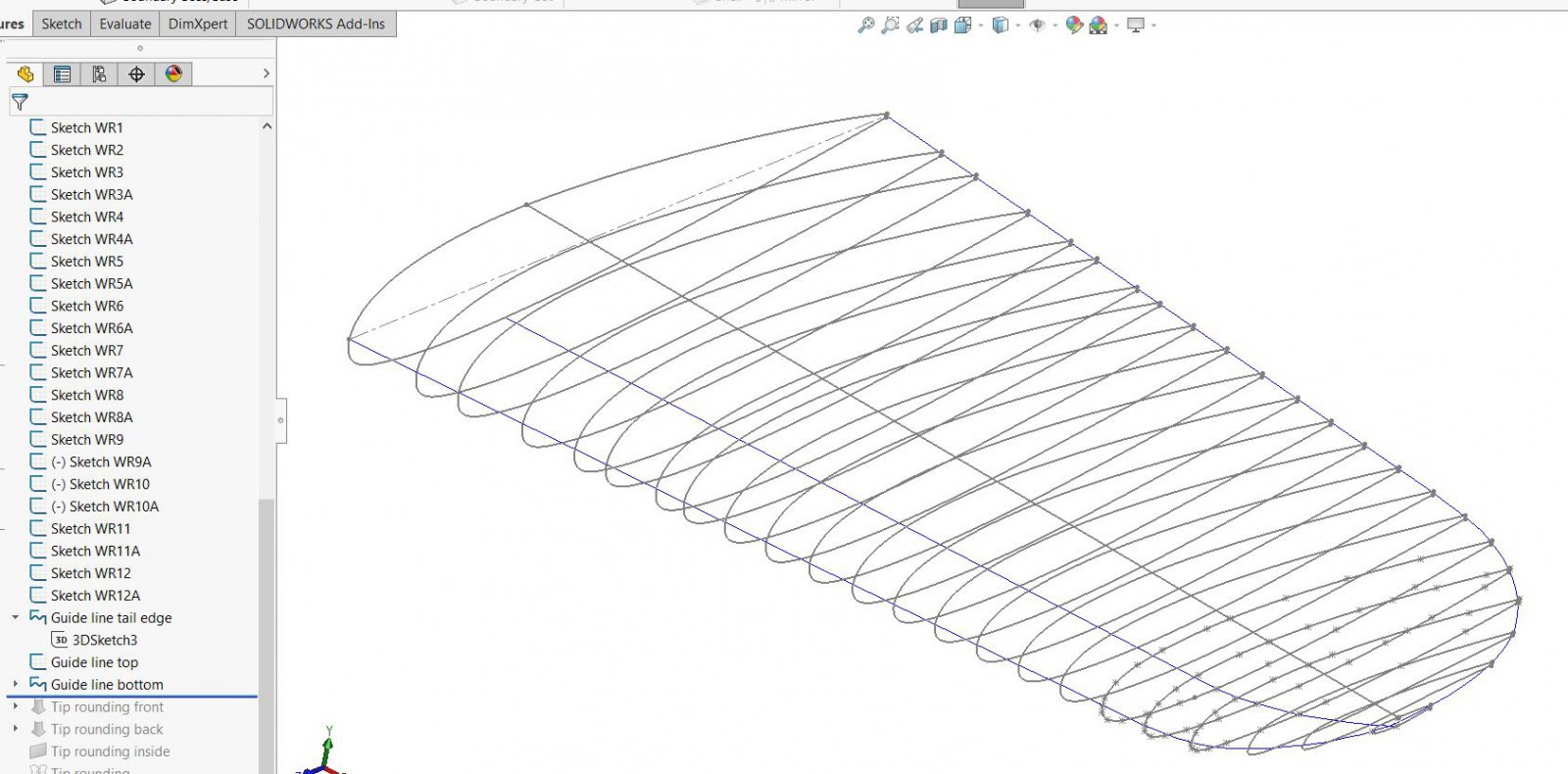1568x774 pixels.
Task: Click the Previous View icon
Action: point(914,25)
